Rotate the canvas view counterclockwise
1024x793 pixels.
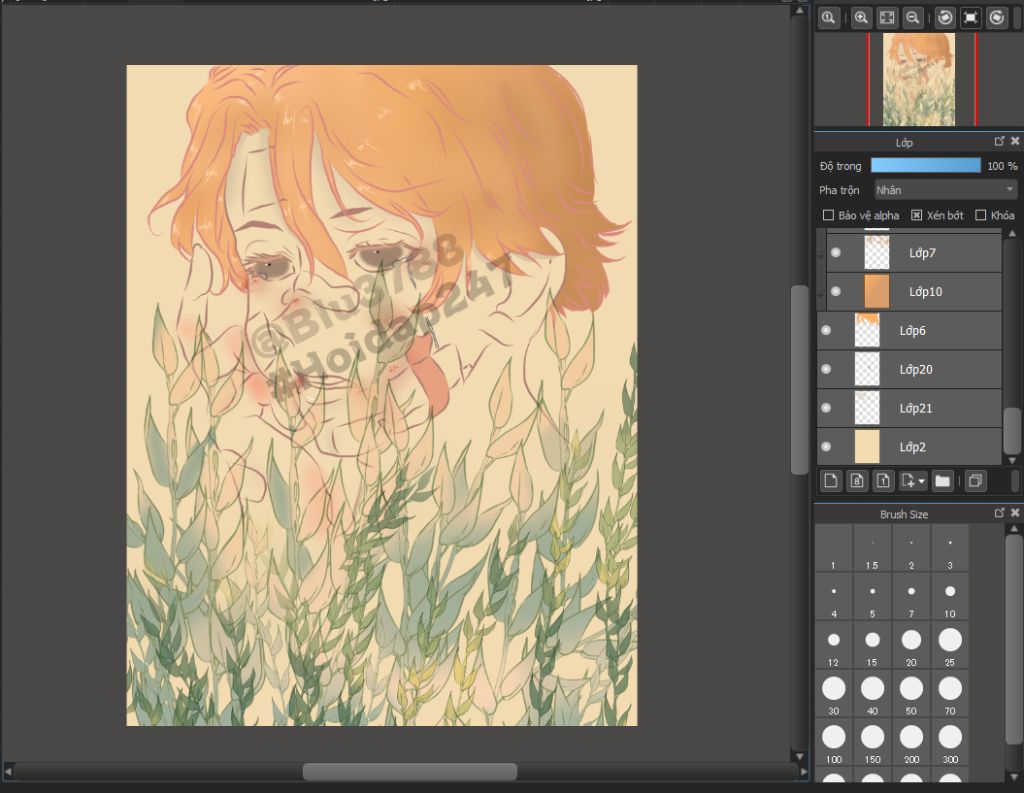pyautogui.click(x=944, y=18)
